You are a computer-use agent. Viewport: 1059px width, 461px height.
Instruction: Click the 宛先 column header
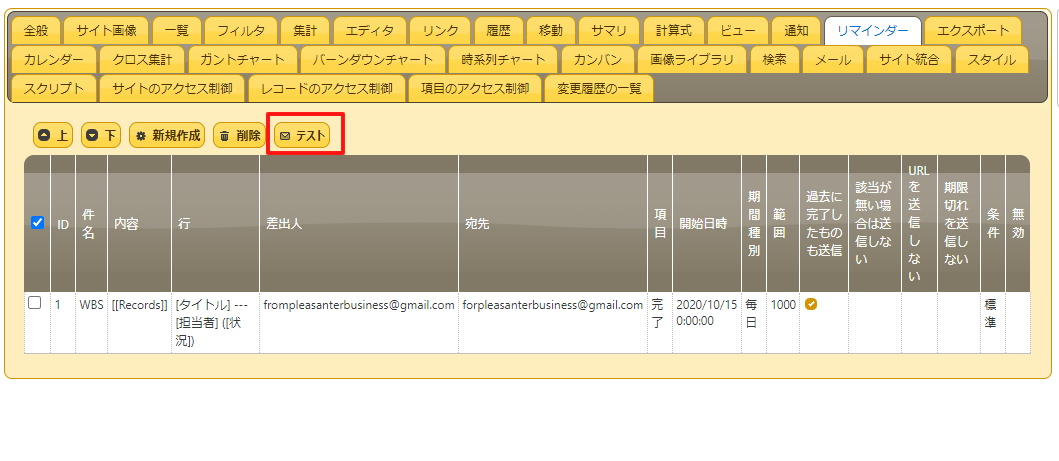pos(552,224)
